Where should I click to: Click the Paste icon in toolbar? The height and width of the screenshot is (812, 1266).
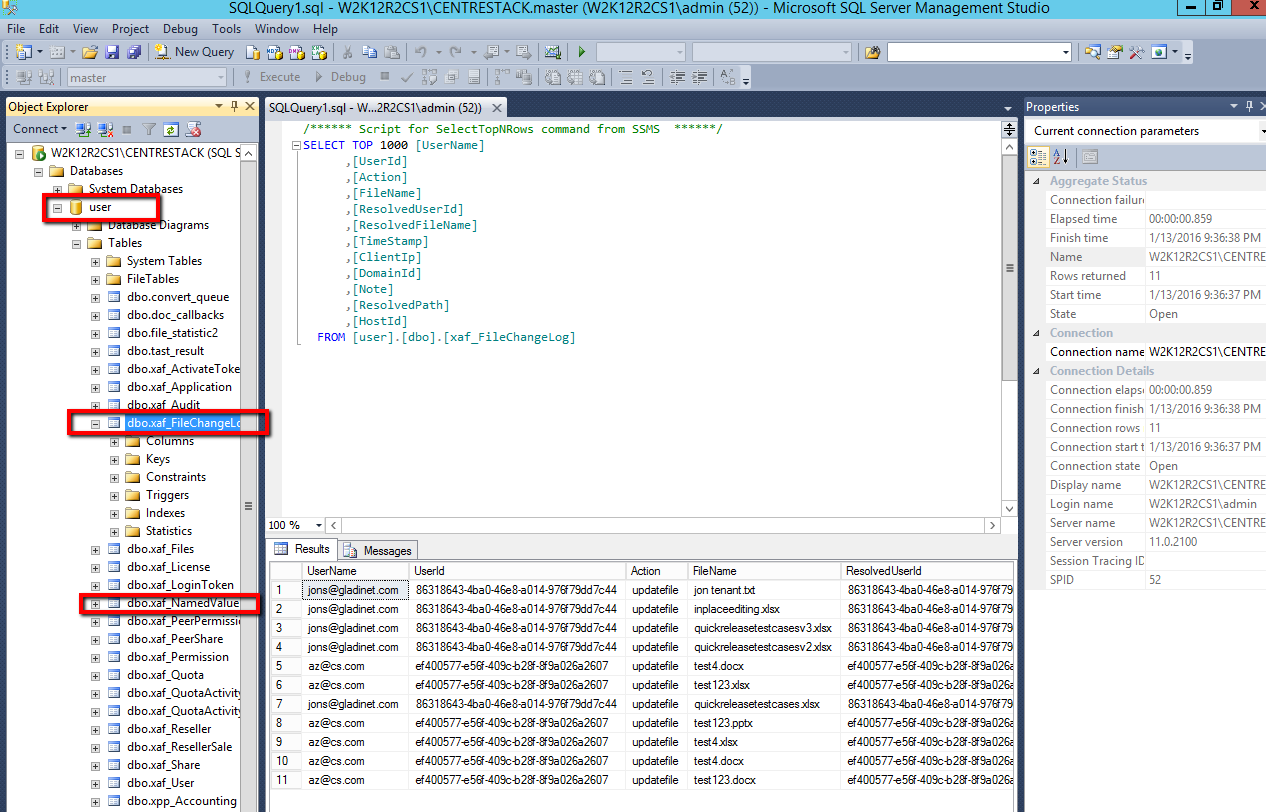click(391, 51)
